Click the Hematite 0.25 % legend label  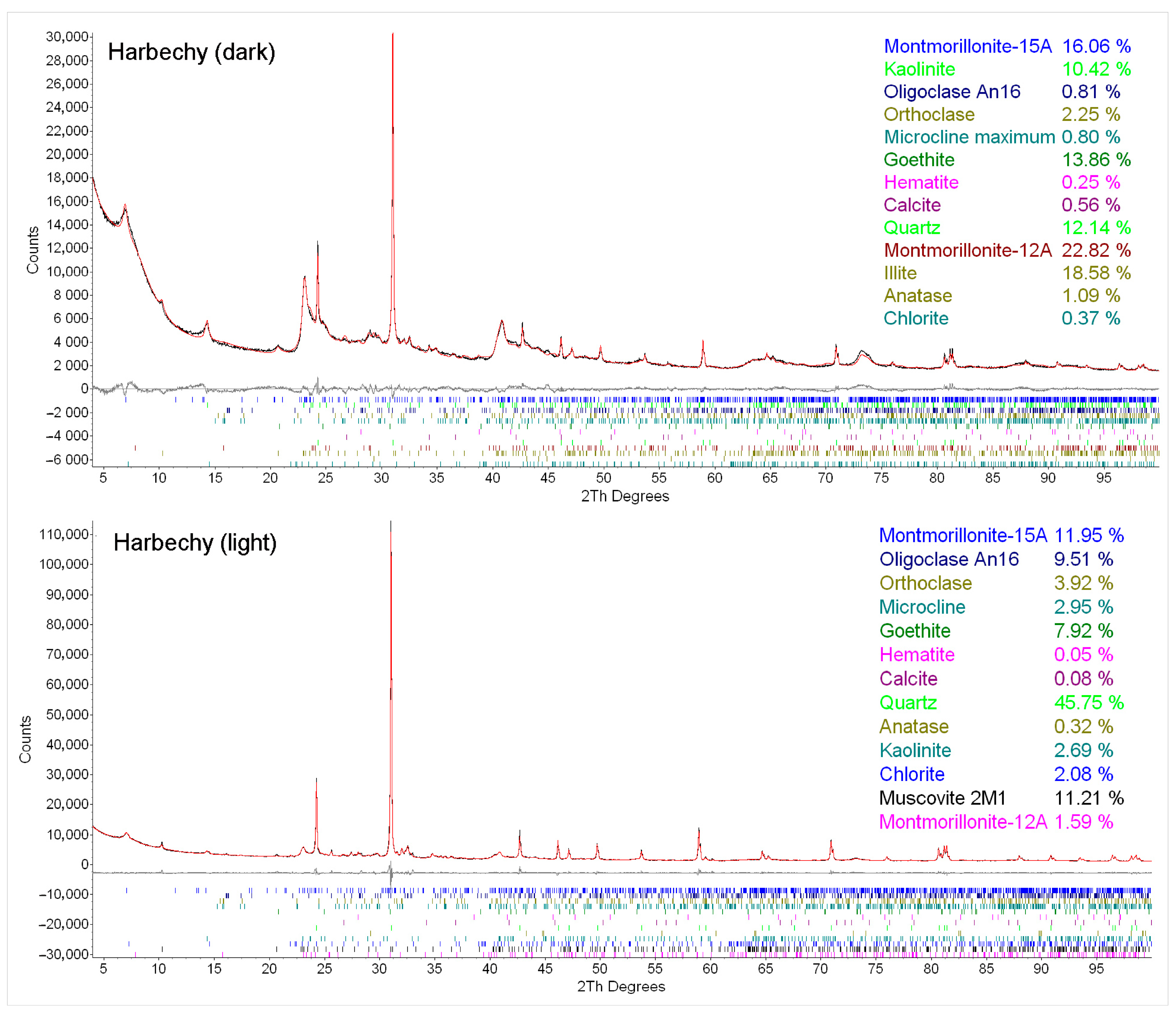921,183
